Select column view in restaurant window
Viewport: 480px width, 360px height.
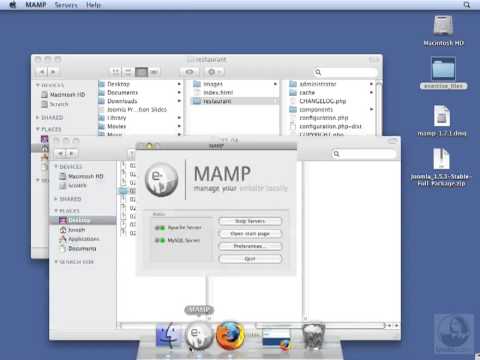coord(141,72)
